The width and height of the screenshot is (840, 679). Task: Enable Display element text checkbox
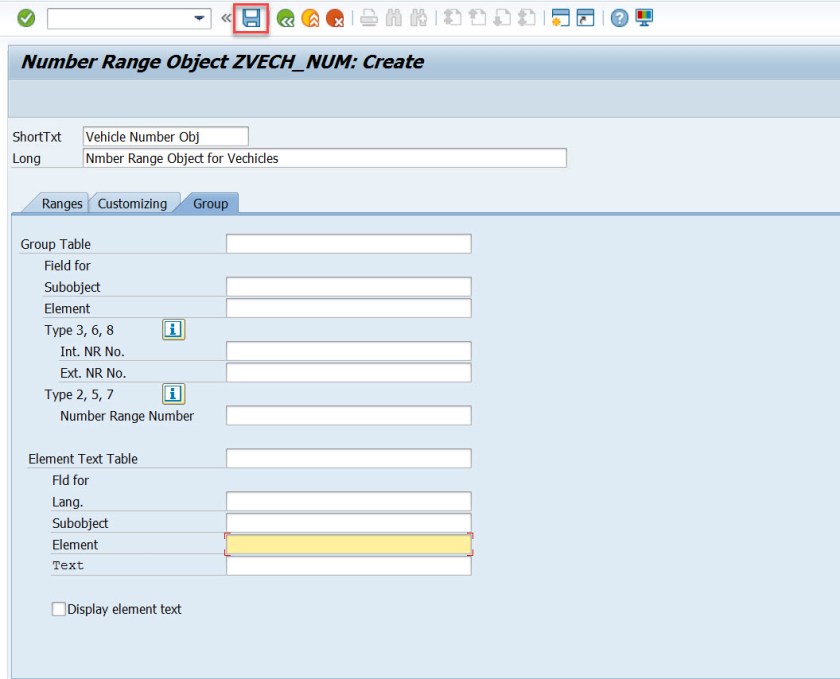(58, 609)
